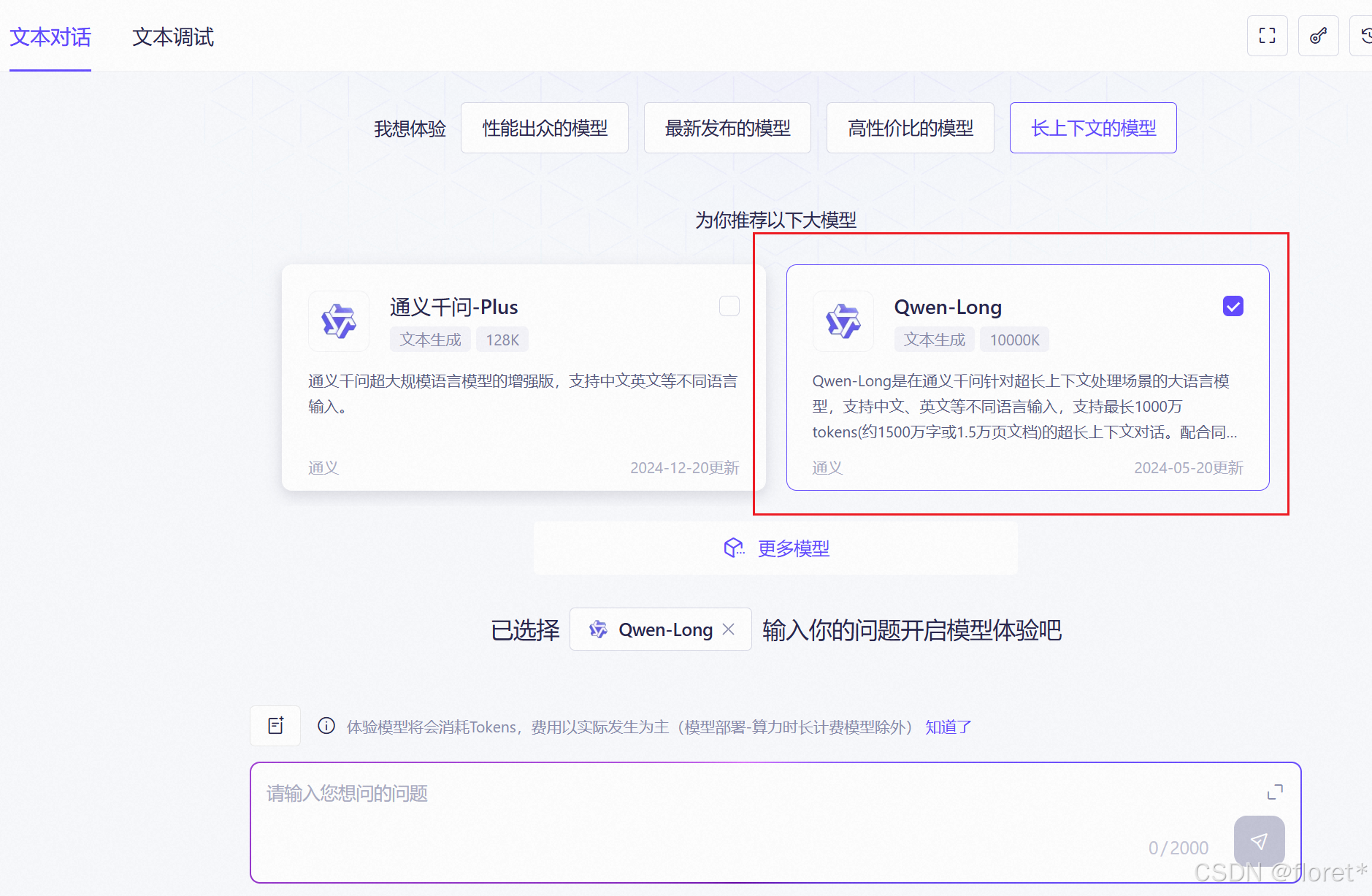Viewport: 1372px width, 896px height.
Task: Select 长上下文的模型 filter
Action: [x=1093, y=128]
